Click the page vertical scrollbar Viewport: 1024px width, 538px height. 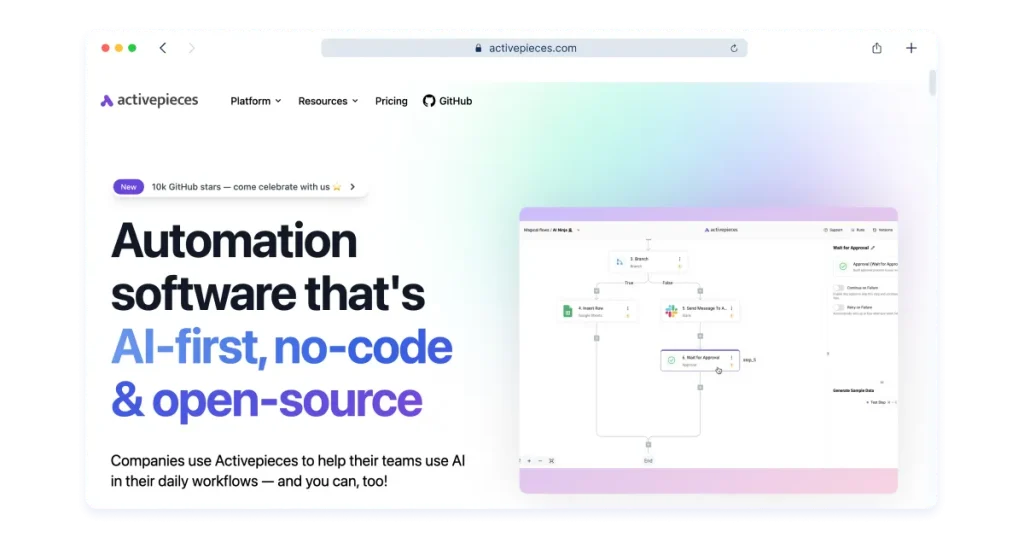point(932,83)
